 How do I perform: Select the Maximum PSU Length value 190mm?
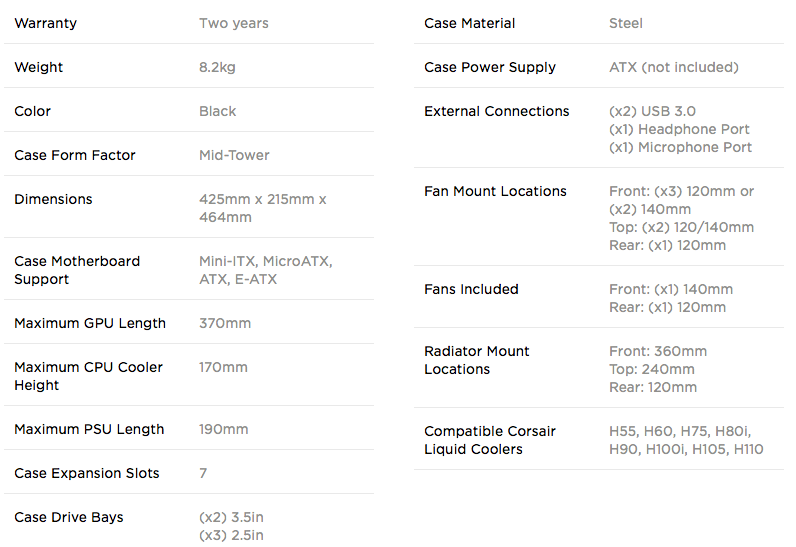tap(223, 429)
